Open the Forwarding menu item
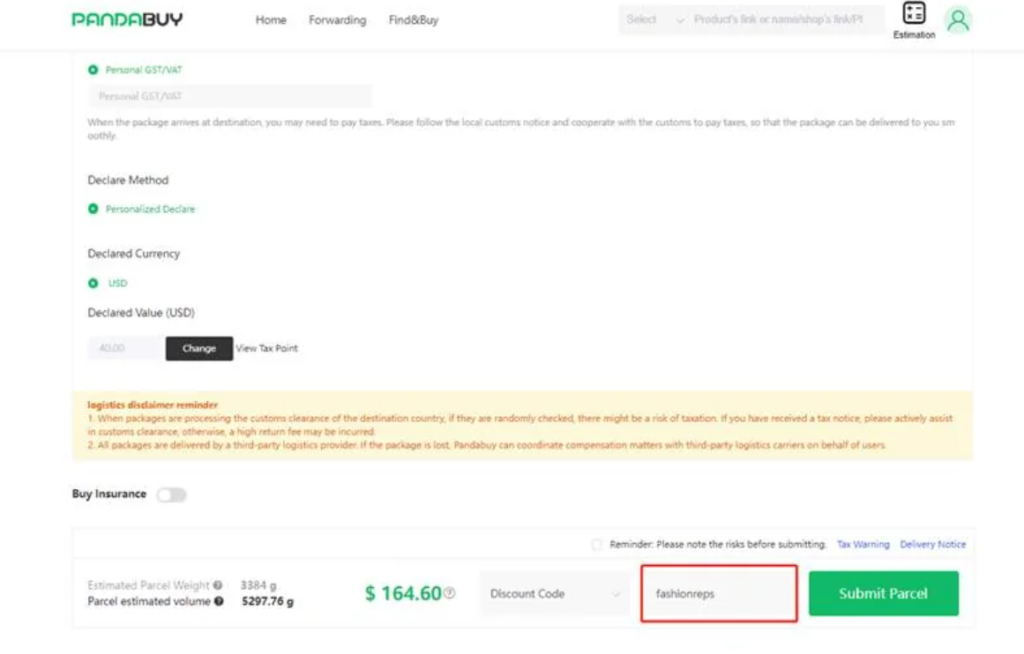Viewport: 1024px width, 654px height. coord(337,20)
